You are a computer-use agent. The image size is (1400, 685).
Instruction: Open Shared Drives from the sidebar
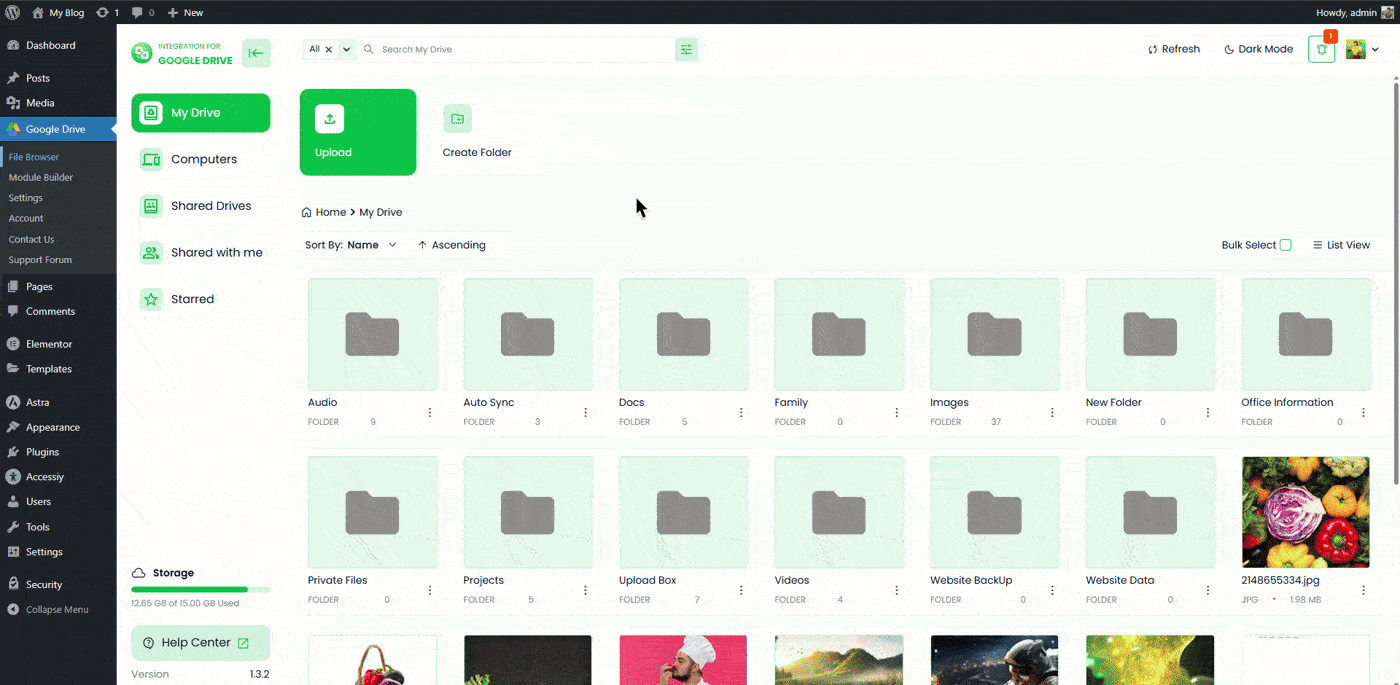click(x=200, y=205)
